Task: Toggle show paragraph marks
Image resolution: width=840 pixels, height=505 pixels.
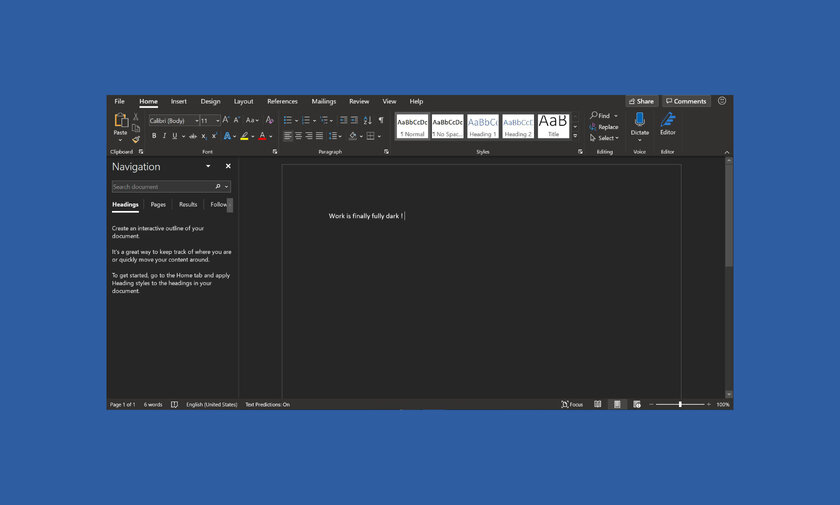Action: [x=381, y=120]
